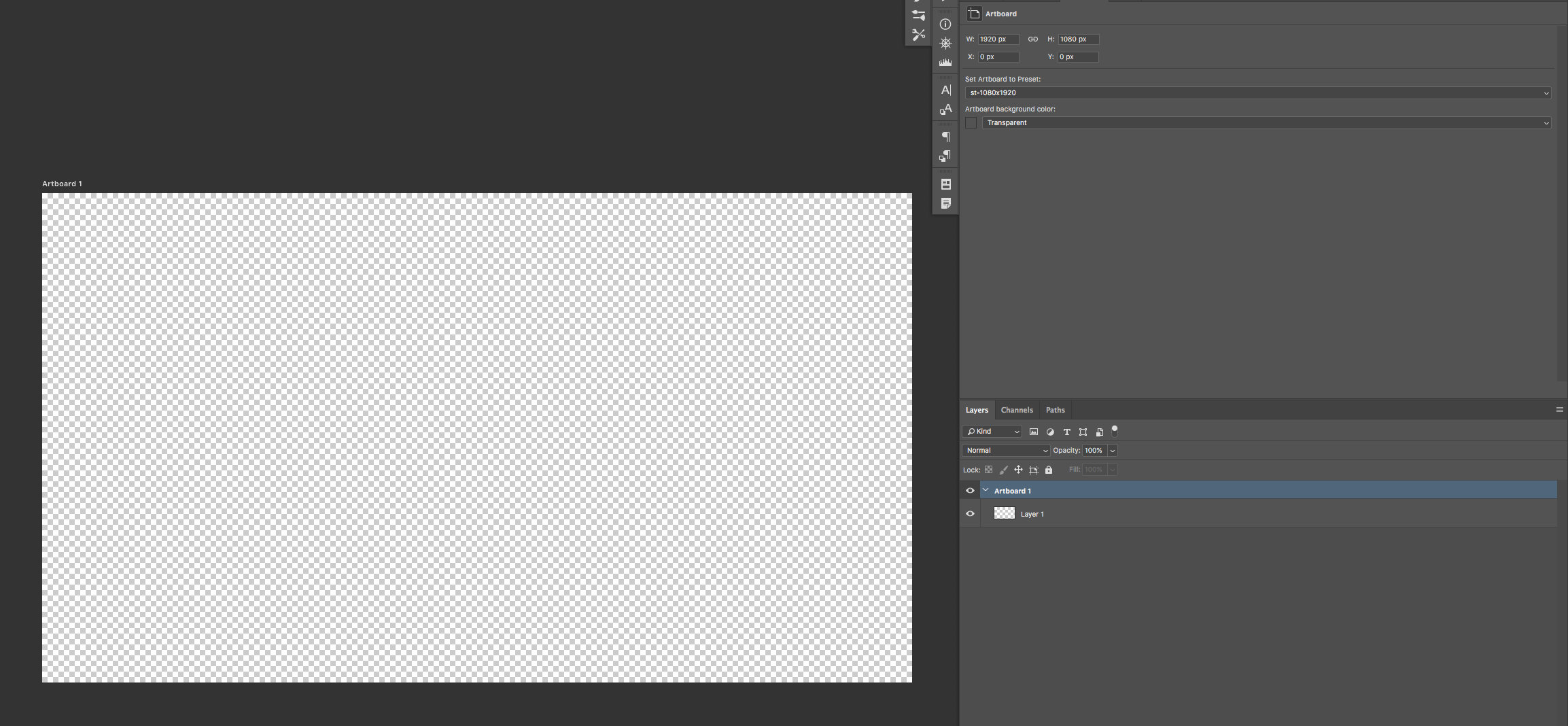This screenshot has width=1568, height=726.
Task: Open the Info panel icon
Action: click(945, 24)
